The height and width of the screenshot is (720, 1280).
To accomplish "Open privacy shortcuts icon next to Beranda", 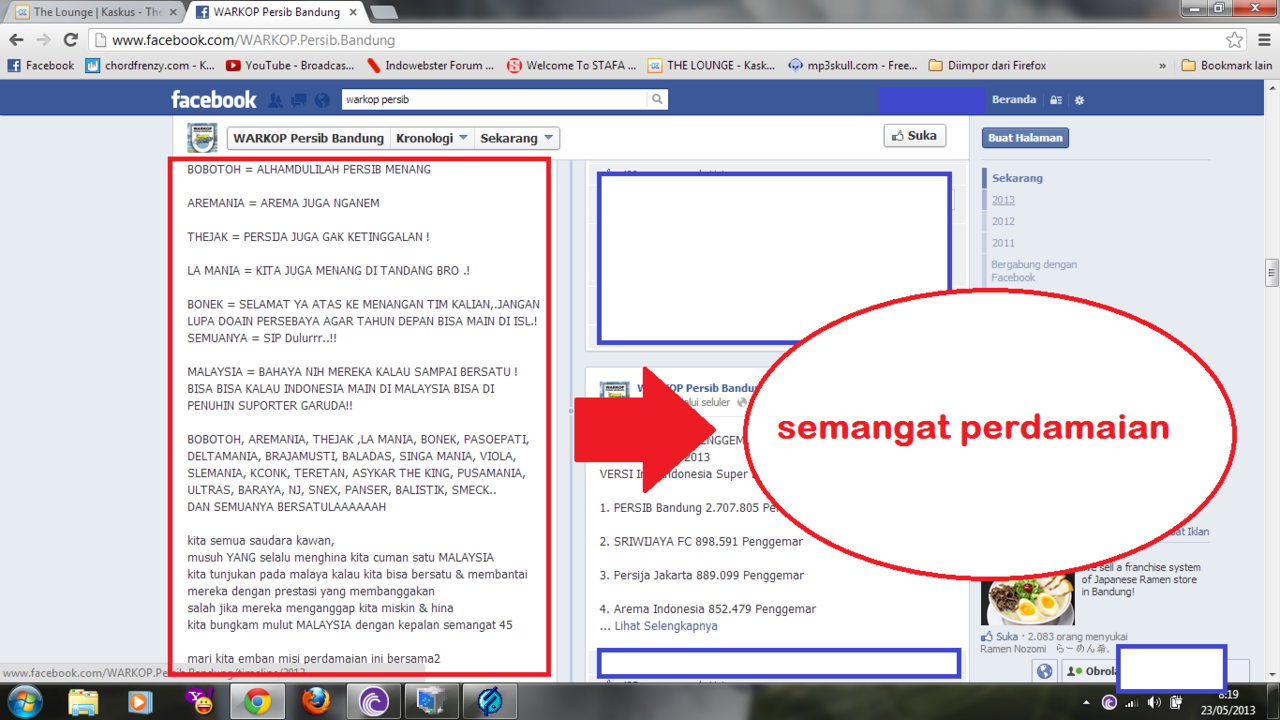I will [1056, 100].
